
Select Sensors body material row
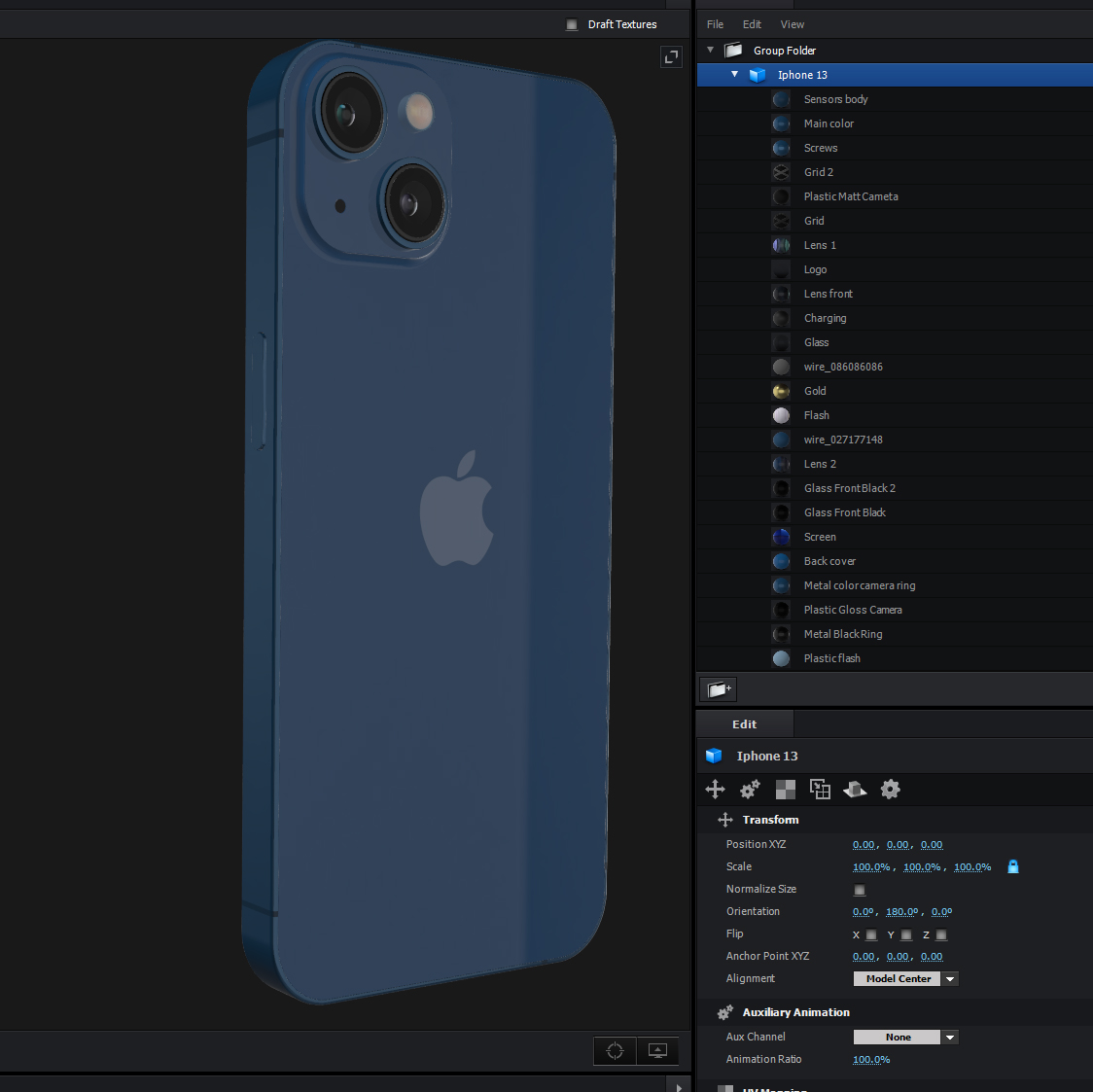point(895,99)
